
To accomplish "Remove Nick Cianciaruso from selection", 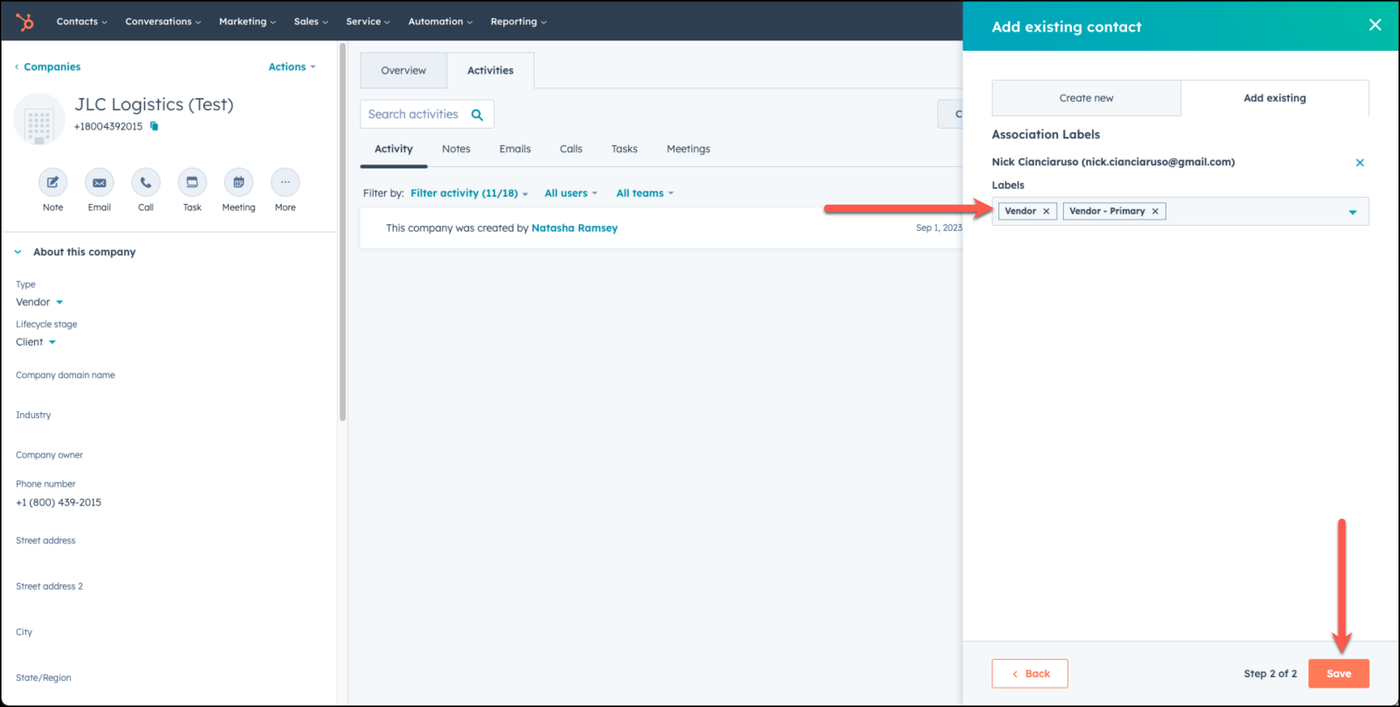I will (1359, 162).
